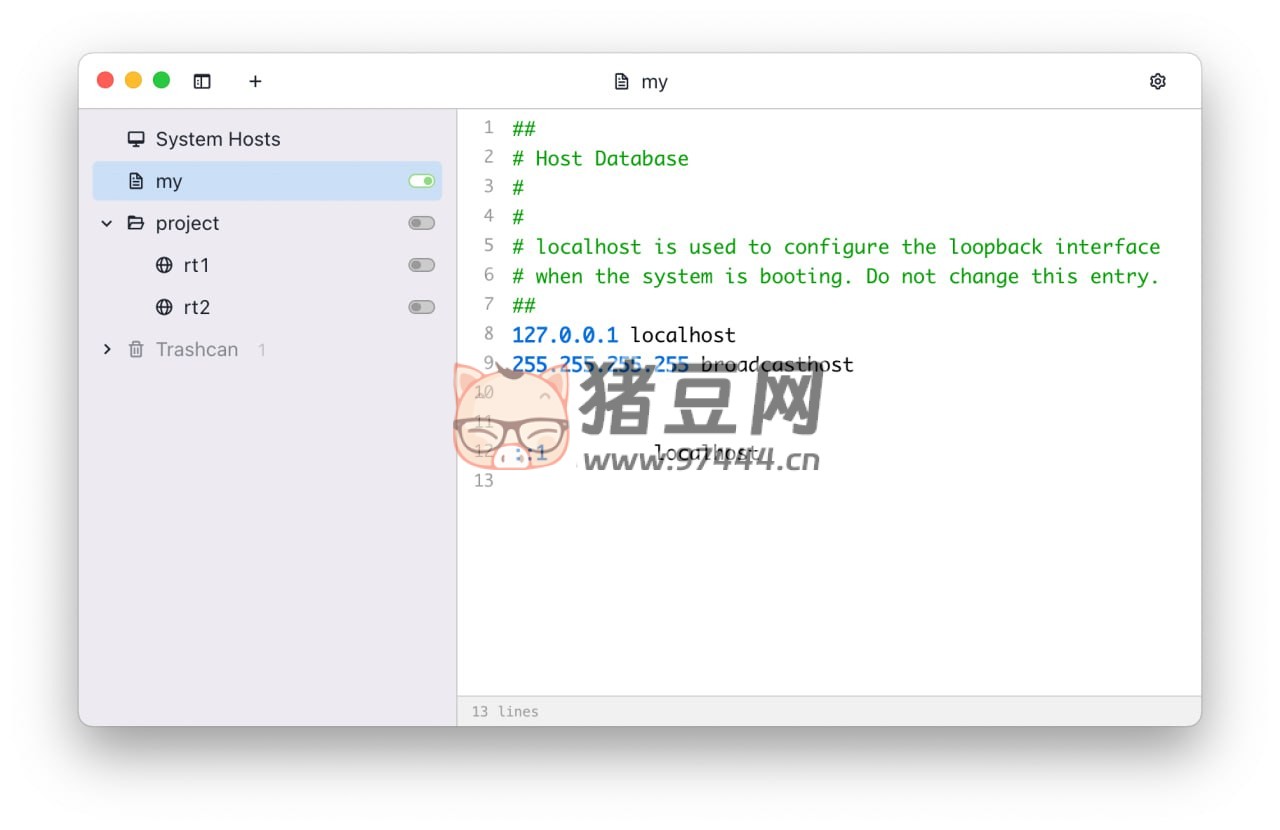Click the file icon beside my

(x=136, y=181)
